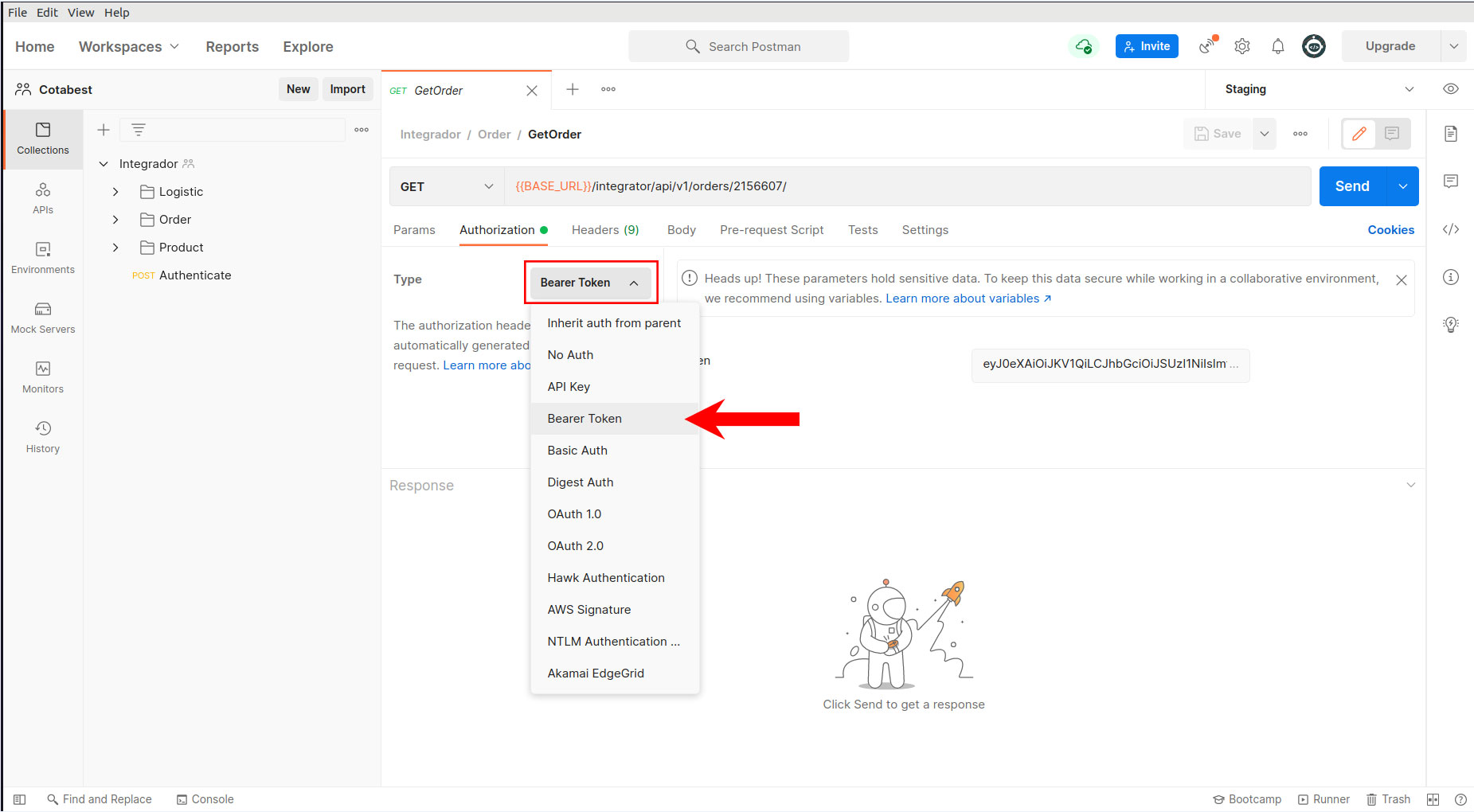1474x812 pixels.
Task: Click the request URL field
Action: [908, 186]
